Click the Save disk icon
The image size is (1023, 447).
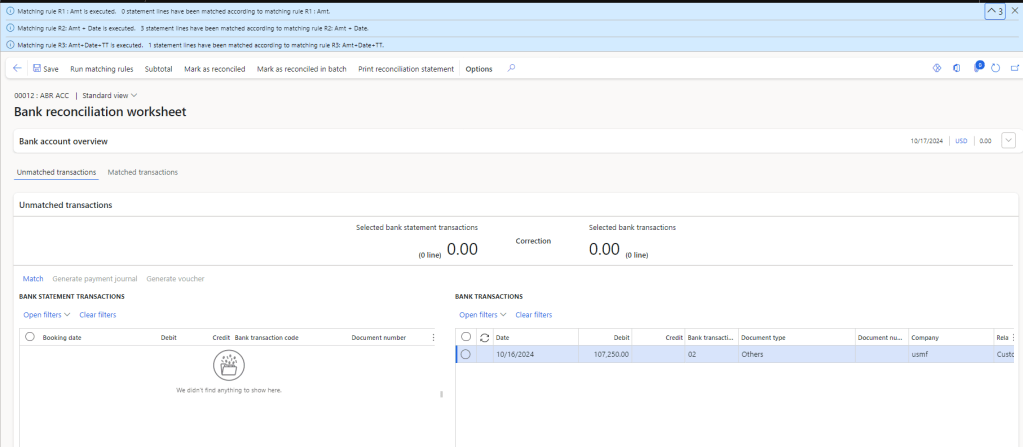point(37,69)
